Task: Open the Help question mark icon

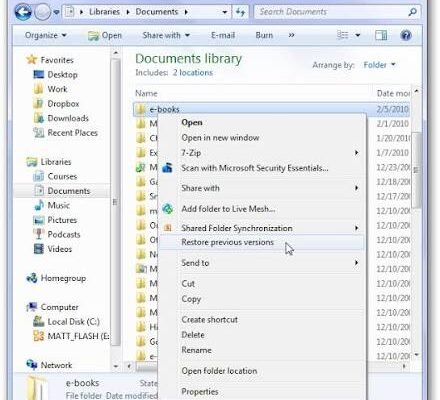Action: 406,35
